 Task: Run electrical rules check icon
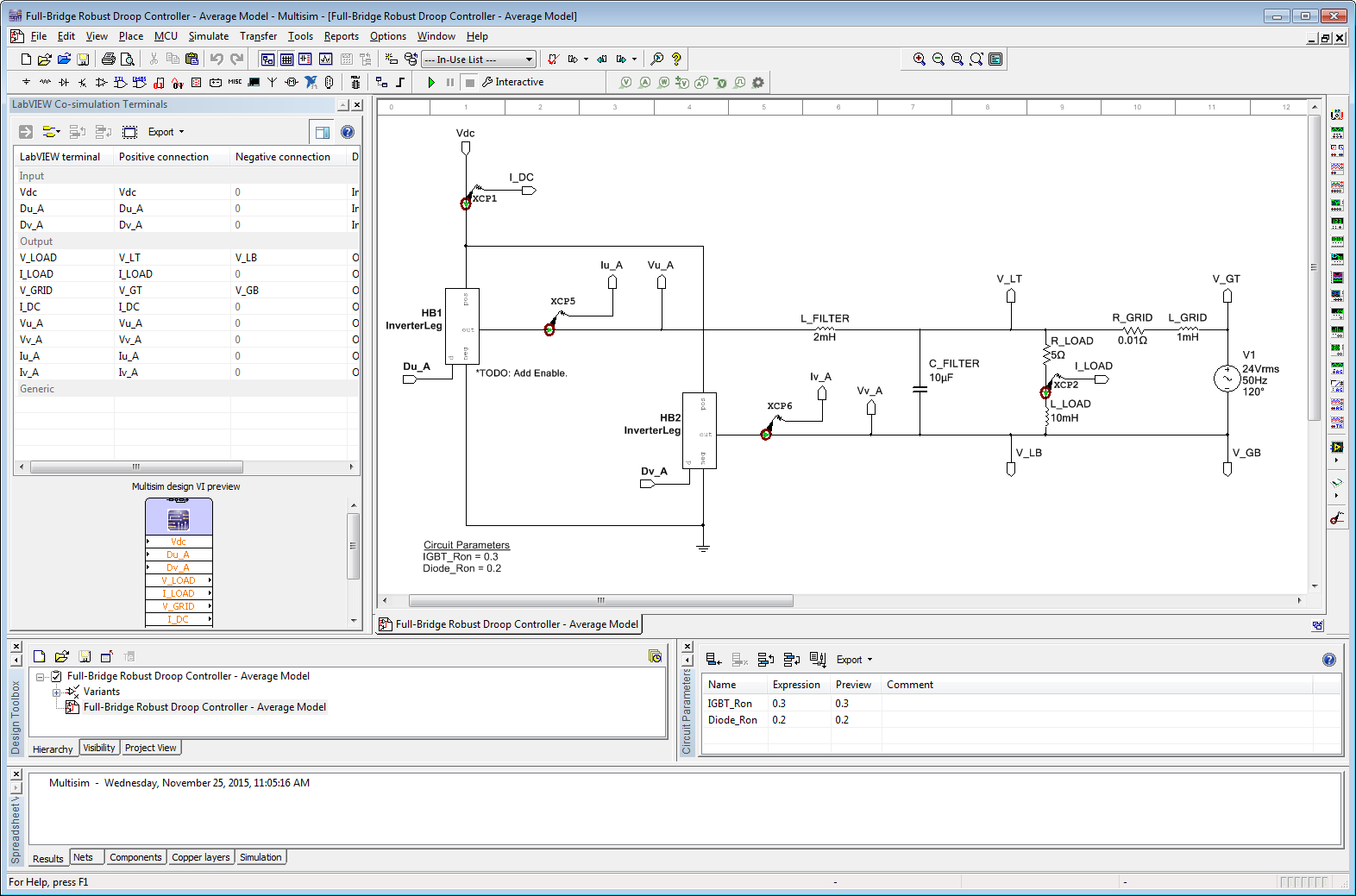pos(553,60)
